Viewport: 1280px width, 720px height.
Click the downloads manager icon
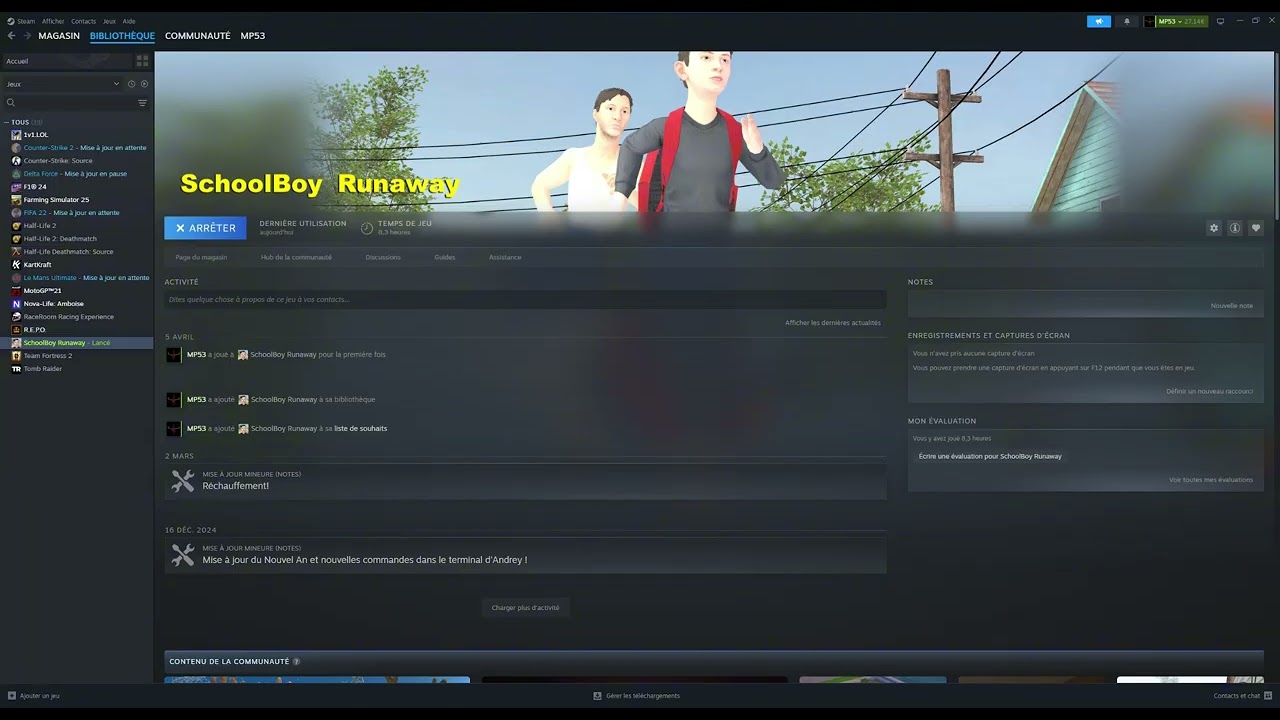(597, 696)
